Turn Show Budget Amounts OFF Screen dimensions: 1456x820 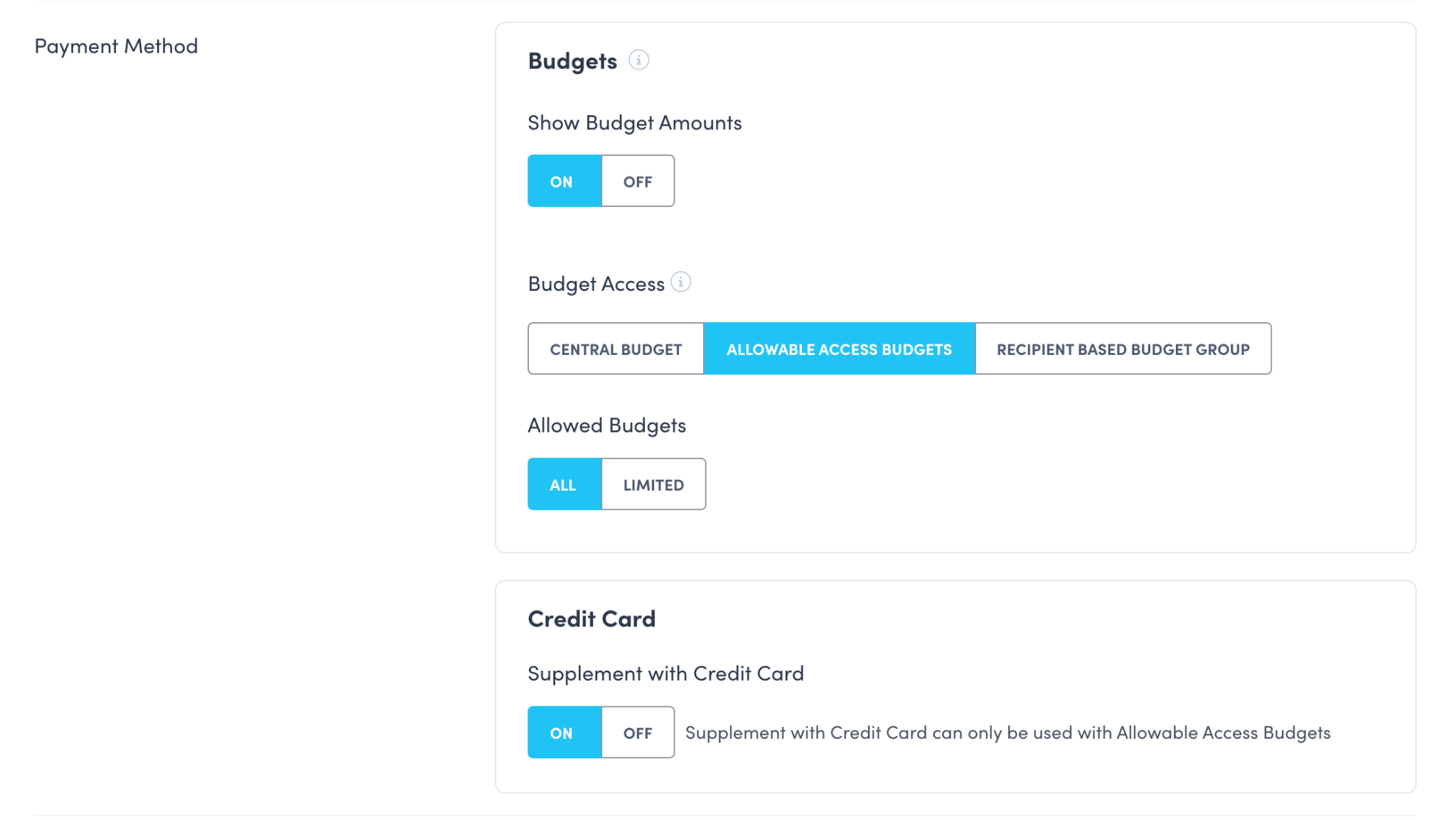tap(638, 181)
